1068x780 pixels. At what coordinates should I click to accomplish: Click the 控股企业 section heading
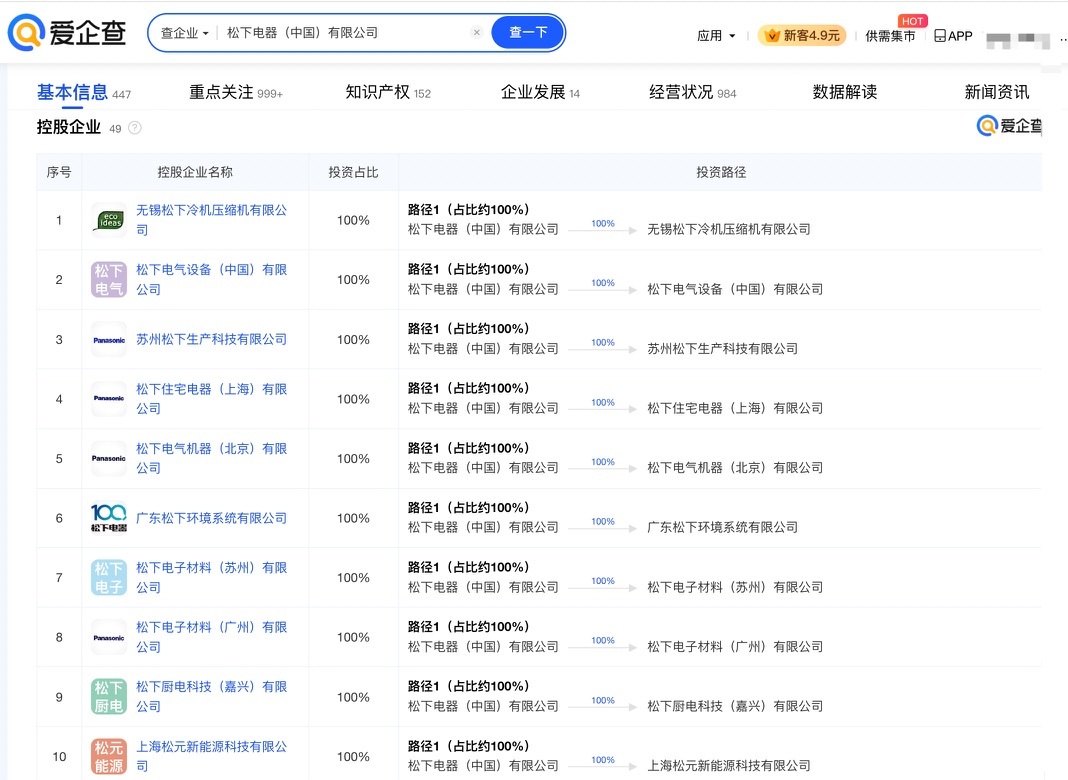pos(69,127)
